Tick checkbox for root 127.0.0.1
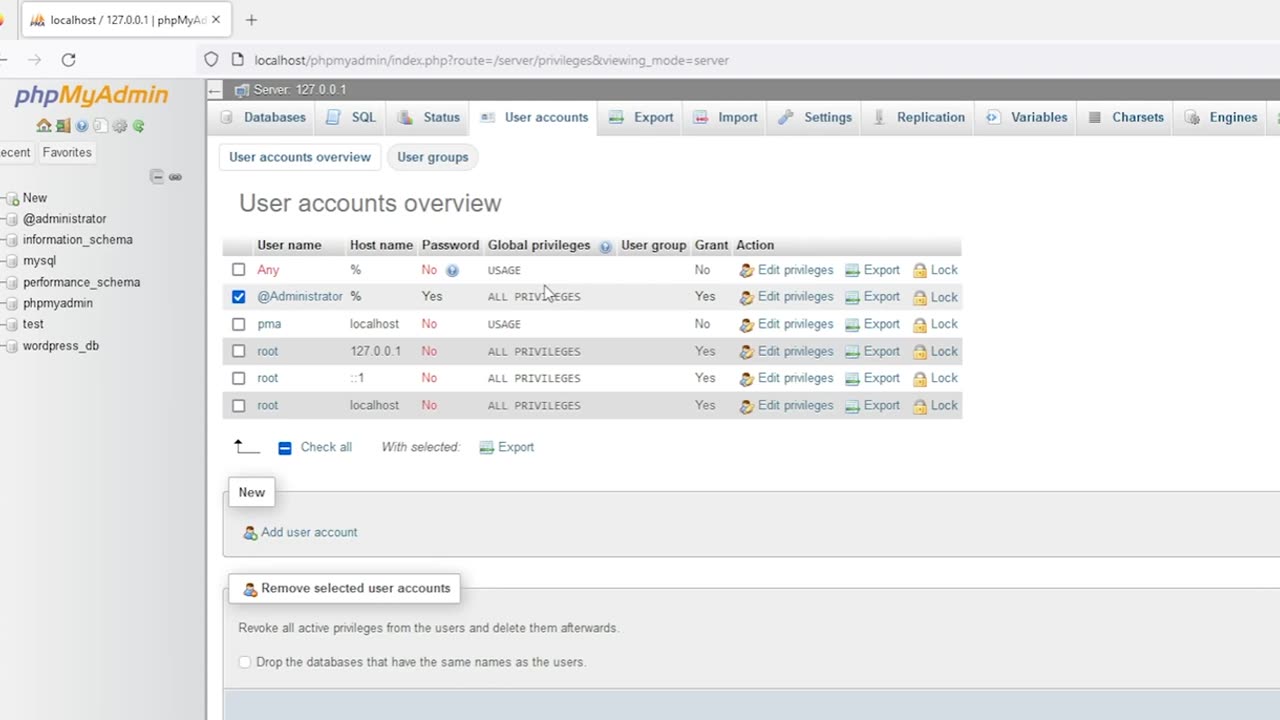The height and width of the screenshot is (720, 1280). click(238, 351)
